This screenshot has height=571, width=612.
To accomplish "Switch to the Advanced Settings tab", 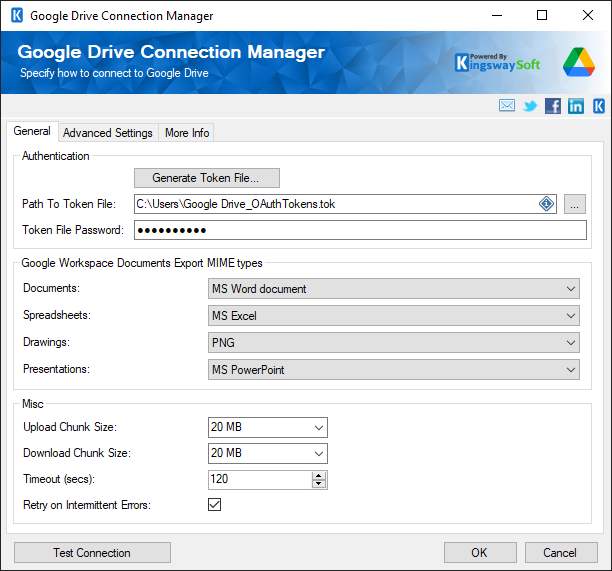I will (x=108, y=133).
